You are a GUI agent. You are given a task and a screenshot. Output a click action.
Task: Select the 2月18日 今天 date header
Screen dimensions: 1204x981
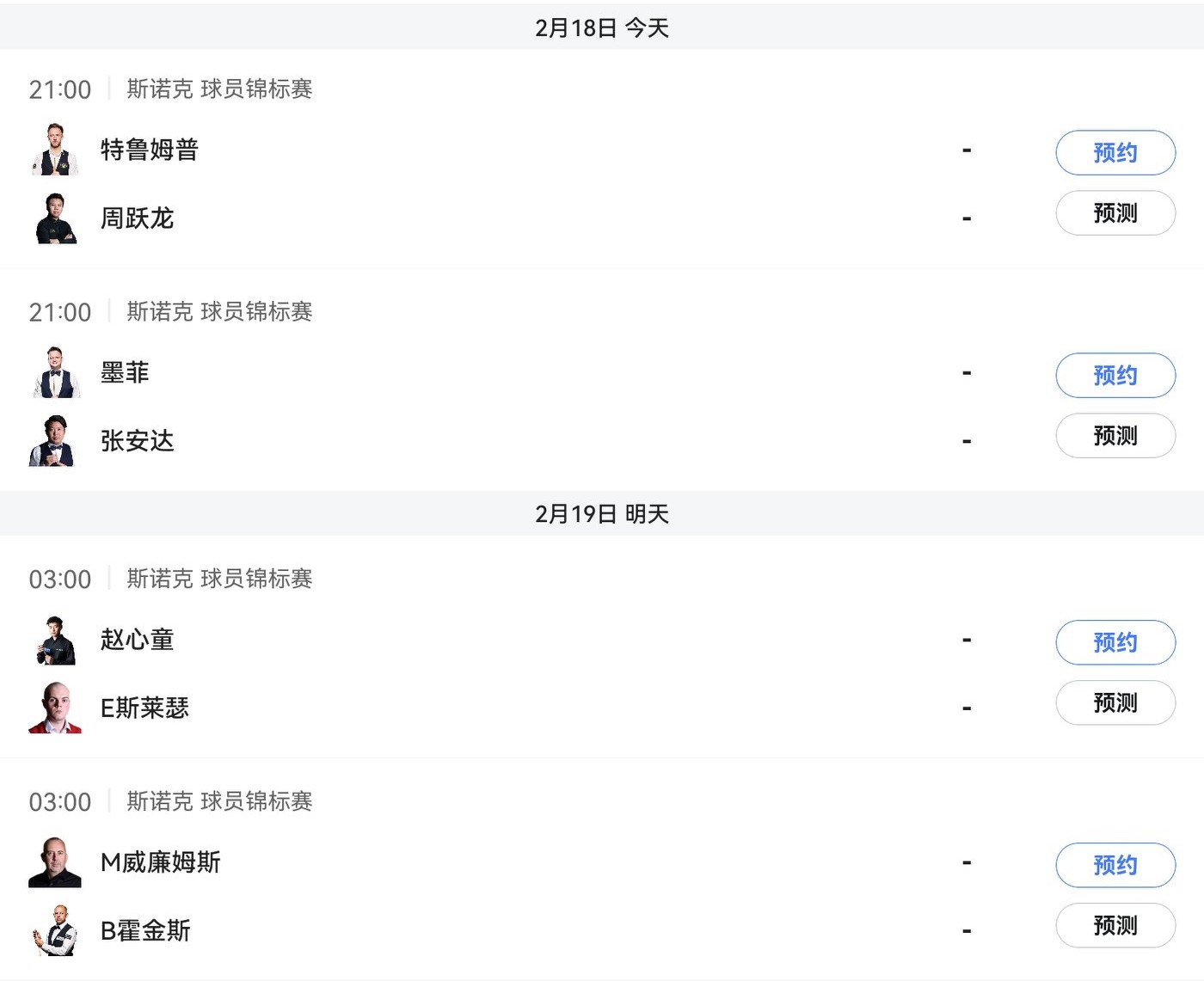[x=602, y=28]
